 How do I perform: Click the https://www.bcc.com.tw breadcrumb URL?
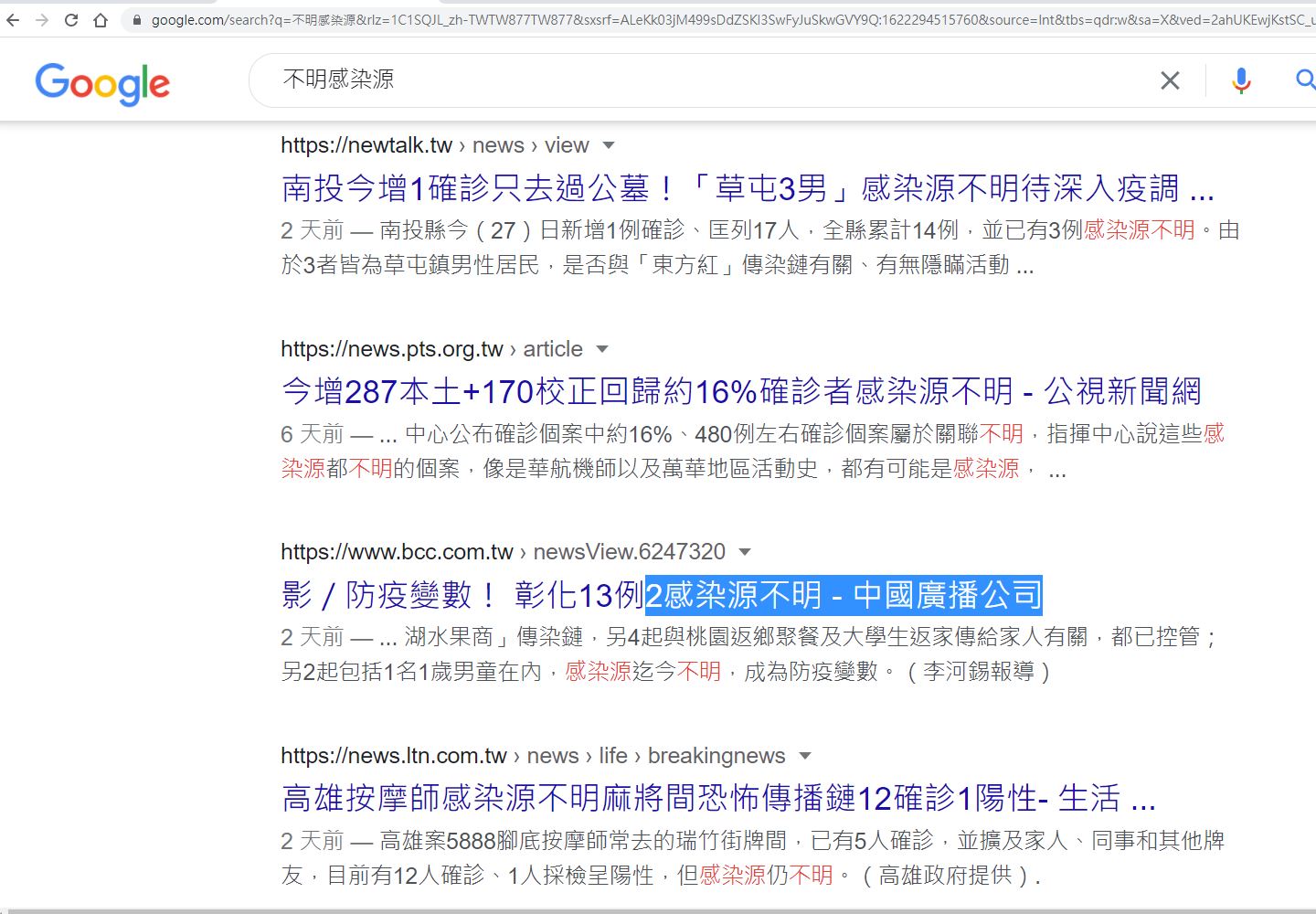(397, 552)
